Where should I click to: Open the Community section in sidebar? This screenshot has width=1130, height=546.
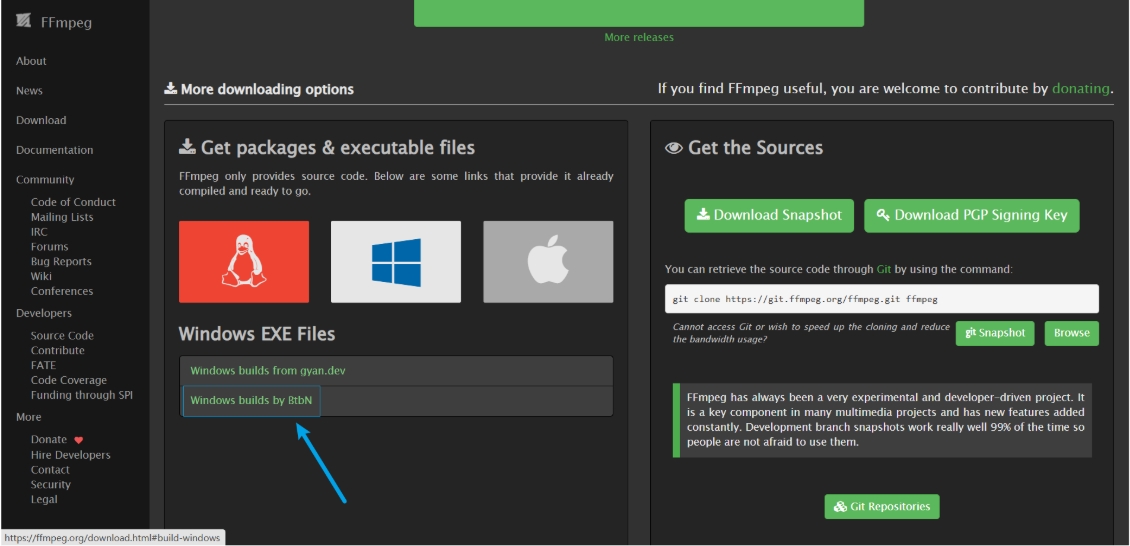[x=45, y=179]
